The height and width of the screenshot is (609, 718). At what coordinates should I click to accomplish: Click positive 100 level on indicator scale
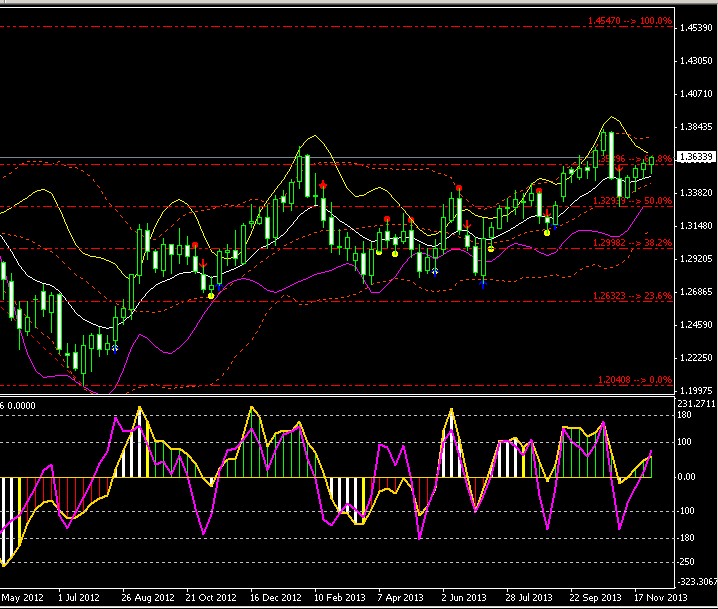click(684, 442)
